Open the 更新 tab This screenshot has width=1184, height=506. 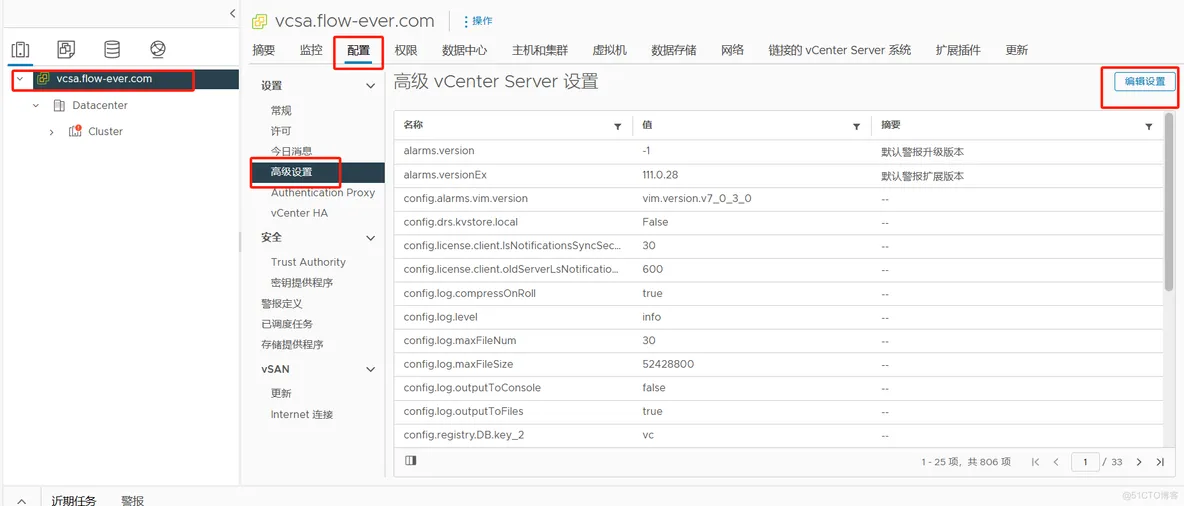point(1016,51)
